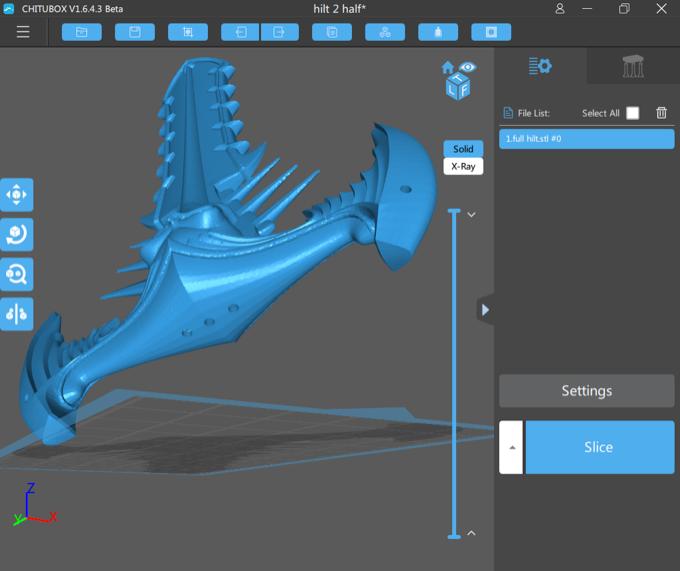680x571 pixels.
Task: Delete selected file with trash icon
Action: (661, 113)
